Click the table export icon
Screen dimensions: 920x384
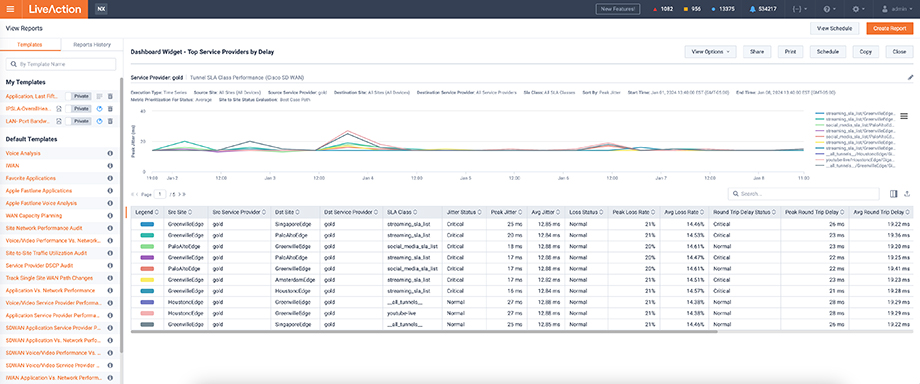[x=907, y=194]
